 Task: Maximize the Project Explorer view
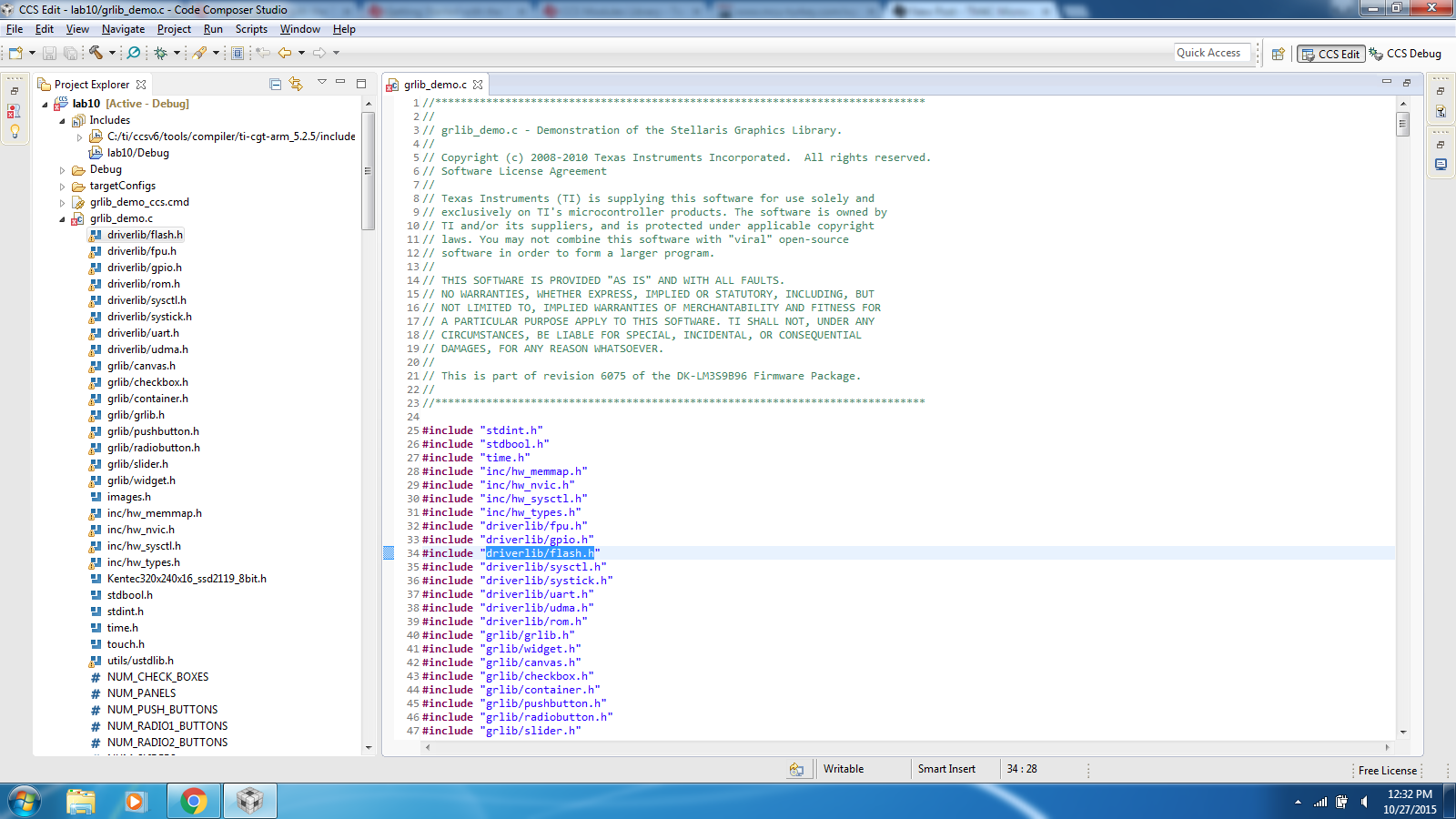point(360,83)
